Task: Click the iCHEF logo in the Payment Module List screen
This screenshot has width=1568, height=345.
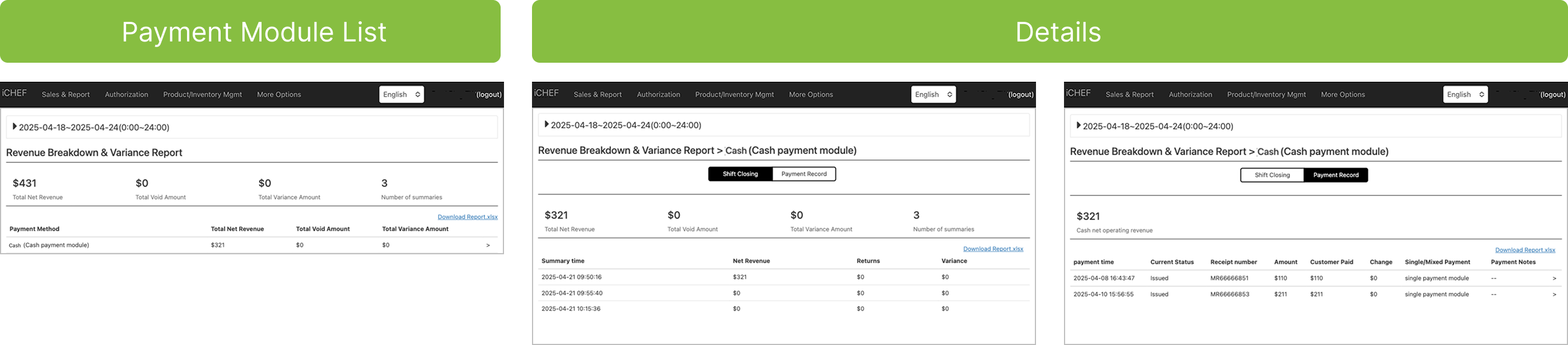Action: coord(15,93)
